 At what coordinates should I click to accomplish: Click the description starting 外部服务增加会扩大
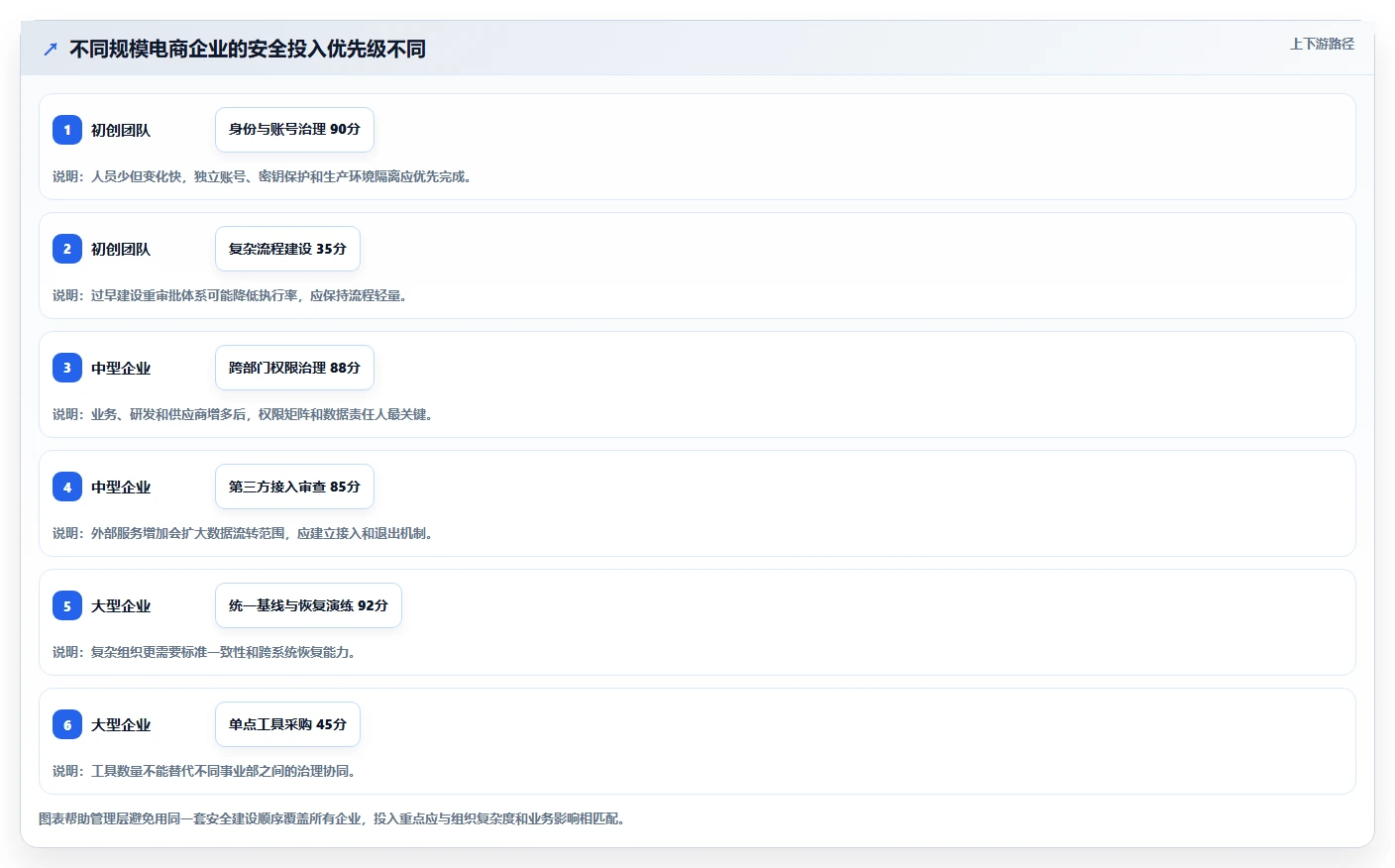pos(246,533)
